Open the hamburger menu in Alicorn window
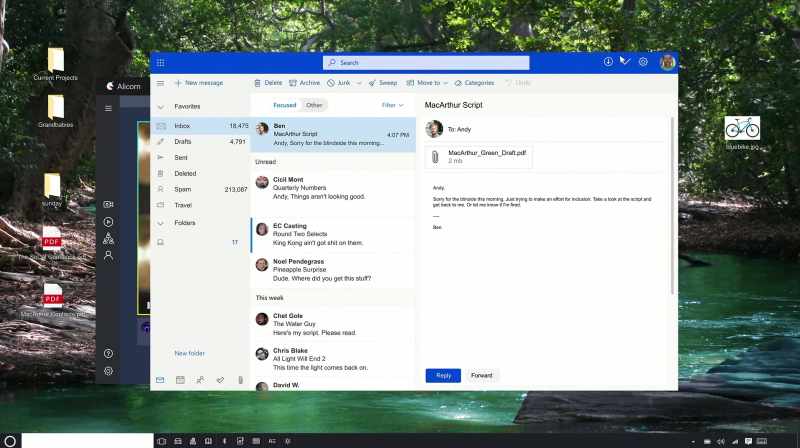800x448 pixels. click(x=108, y=108)
